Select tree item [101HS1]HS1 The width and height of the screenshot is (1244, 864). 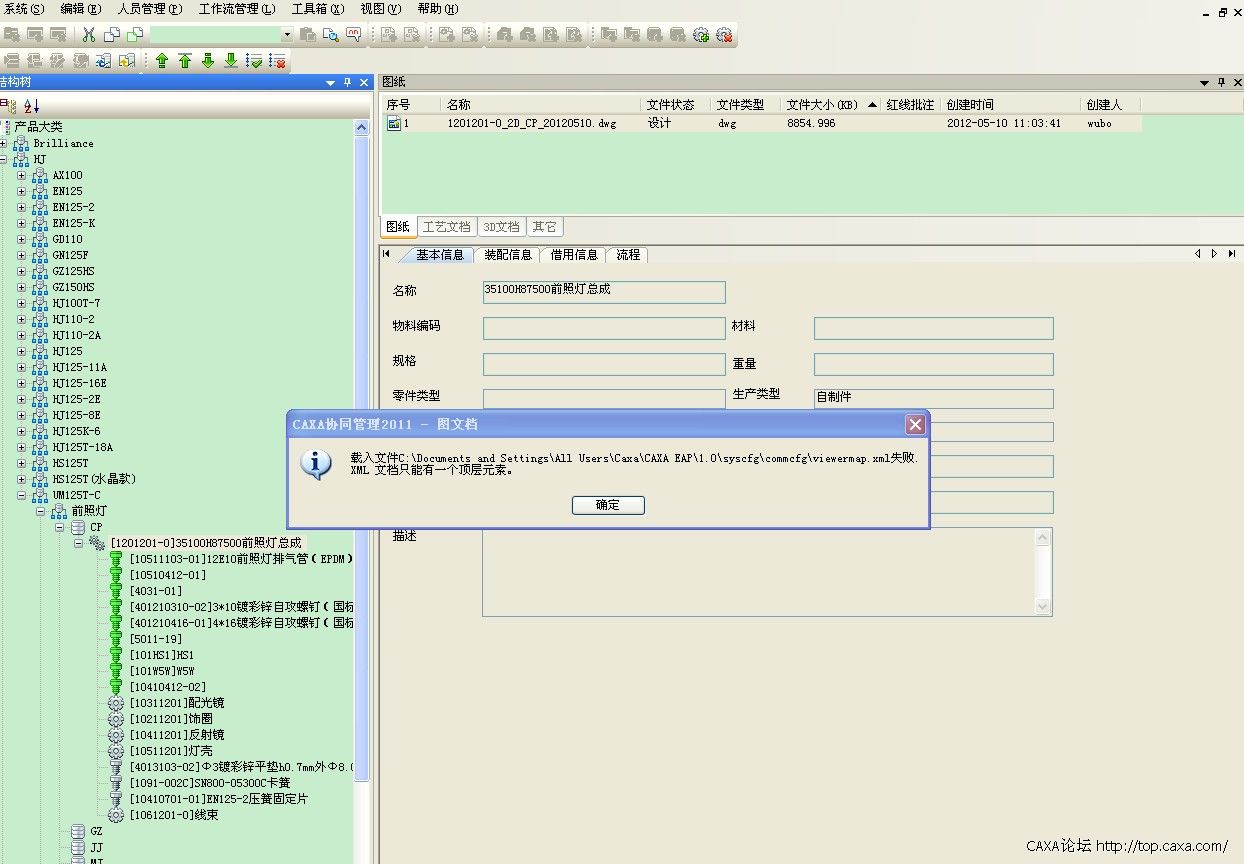[162, 655]
